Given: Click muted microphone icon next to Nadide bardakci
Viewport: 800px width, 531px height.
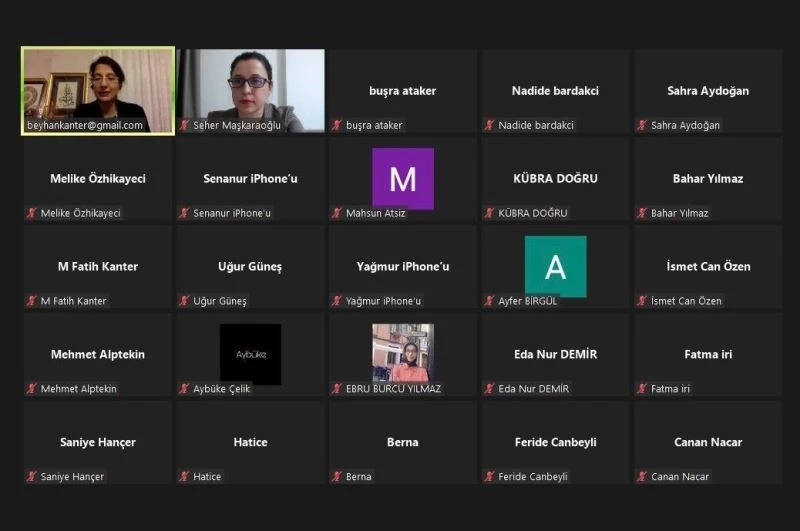Looking at the screenshot, I should tap(489, 126).
